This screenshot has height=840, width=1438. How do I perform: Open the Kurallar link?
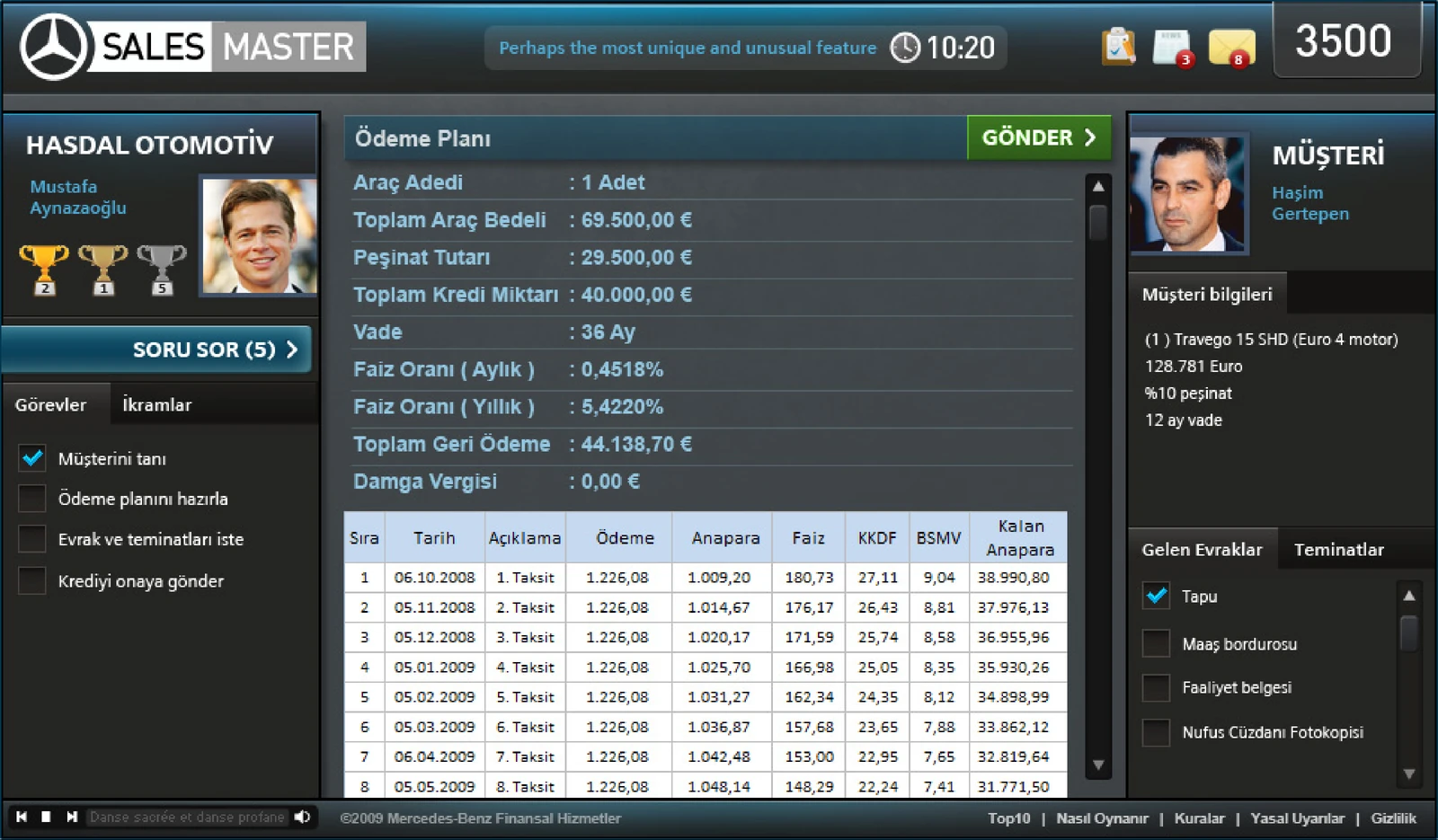coord(1199,818)
